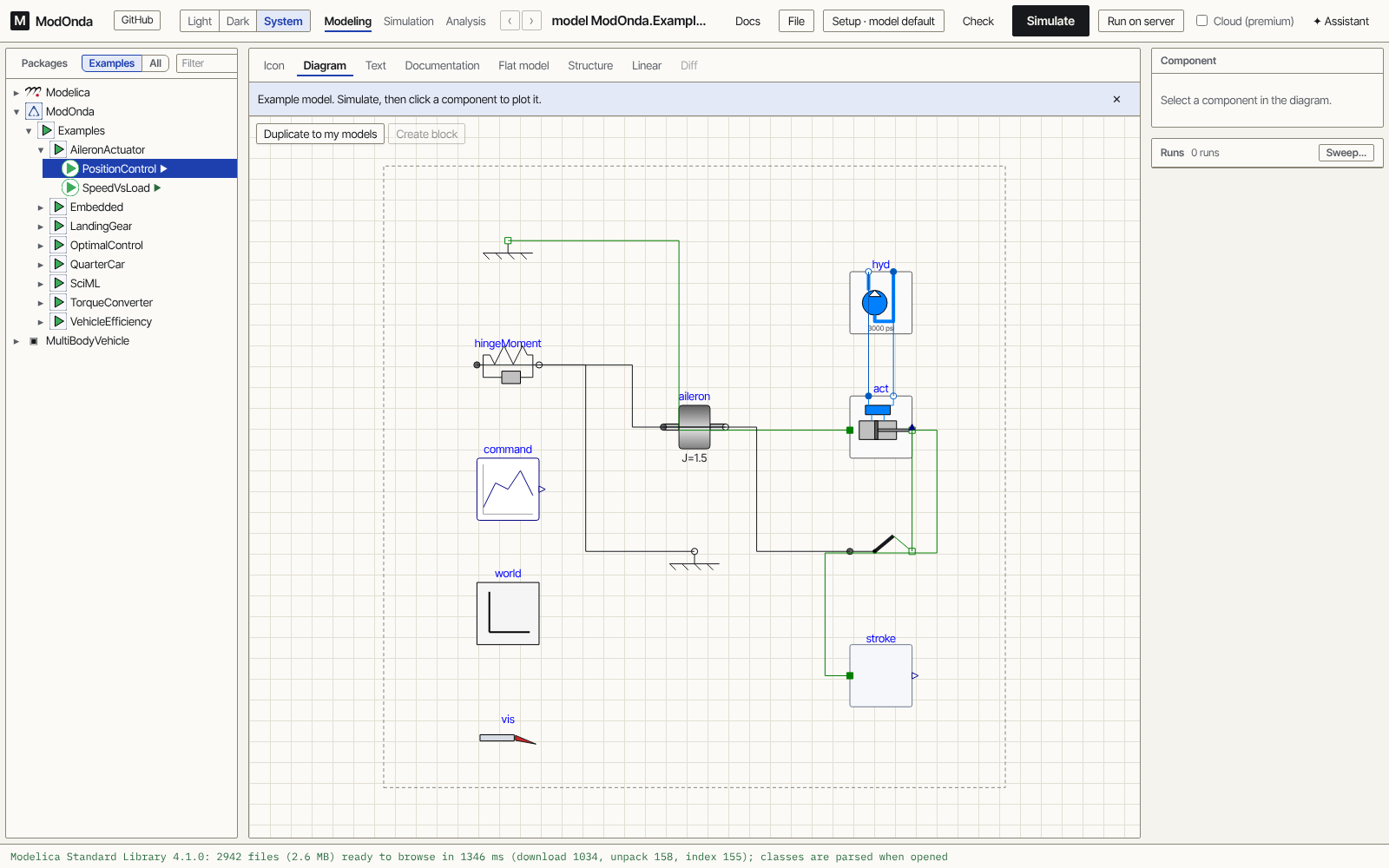Click the top-left ground fixed component
The height and width of the screenshot is (868, 1389).
pos(508,249)
